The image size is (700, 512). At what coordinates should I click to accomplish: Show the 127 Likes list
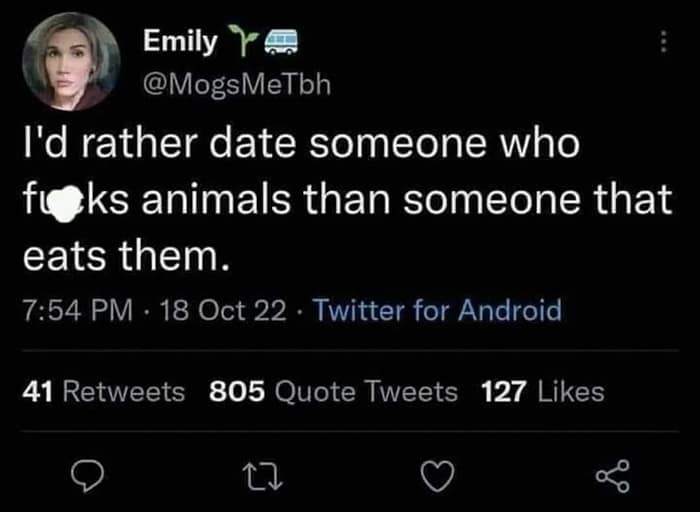coord(542,392)
